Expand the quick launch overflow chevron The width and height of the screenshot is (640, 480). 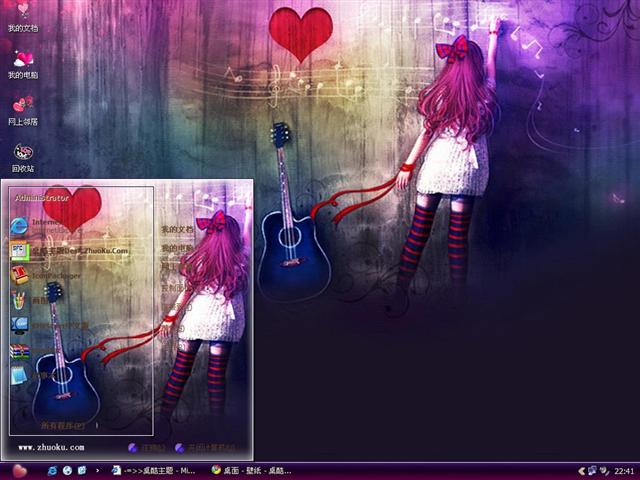point(97,471)
